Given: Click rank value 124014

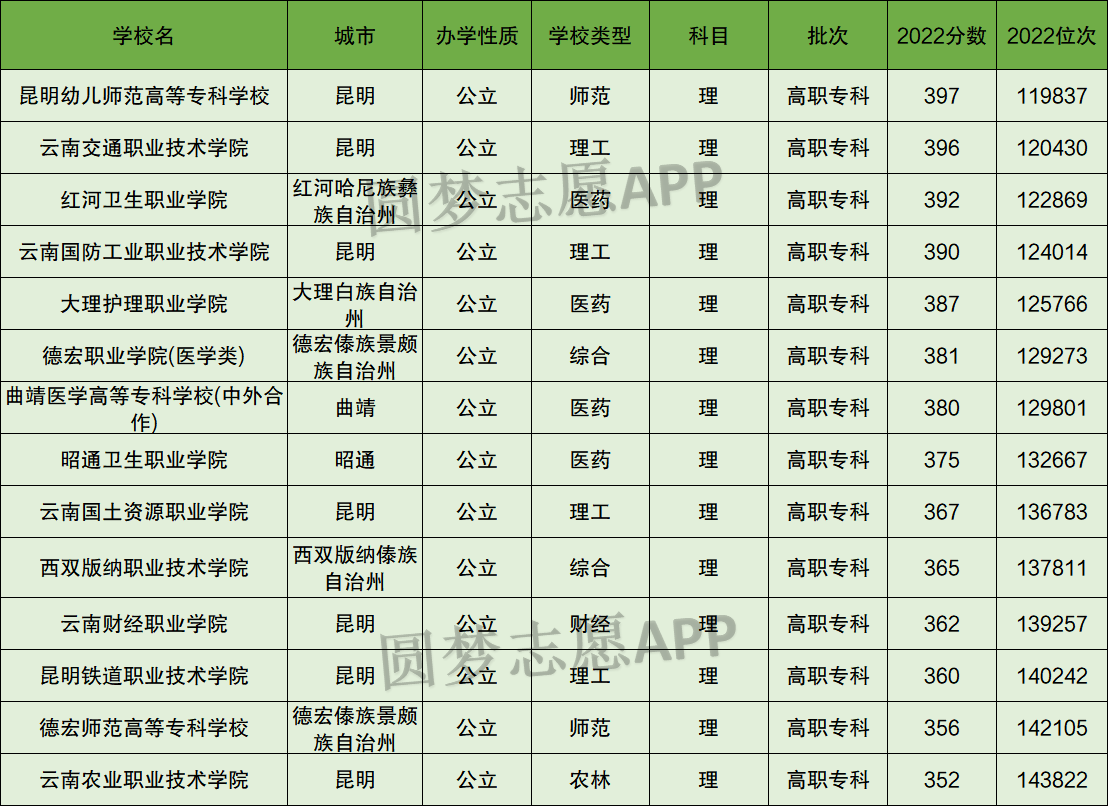Looking at the screenshot, I should click(x=1051, y=252).
